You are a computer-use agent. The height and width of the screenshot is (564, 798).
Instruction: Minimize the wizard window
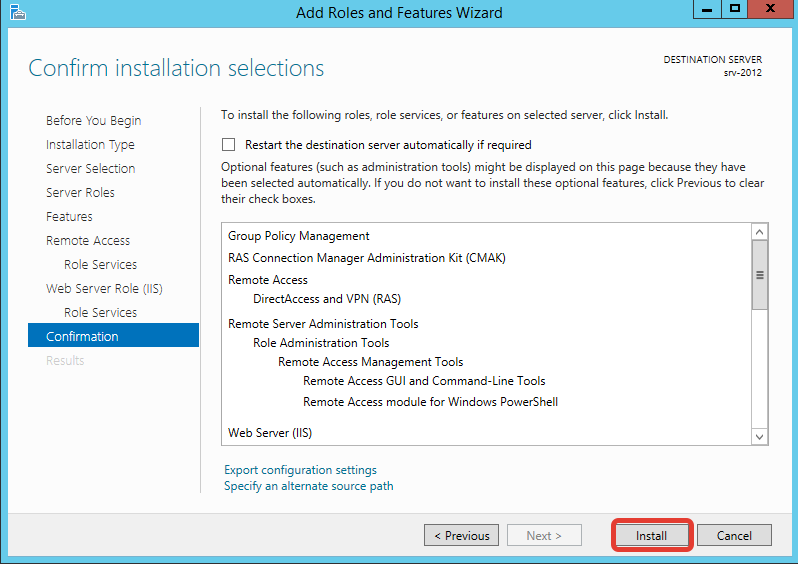pyautogui.click(x=707, y=10)
